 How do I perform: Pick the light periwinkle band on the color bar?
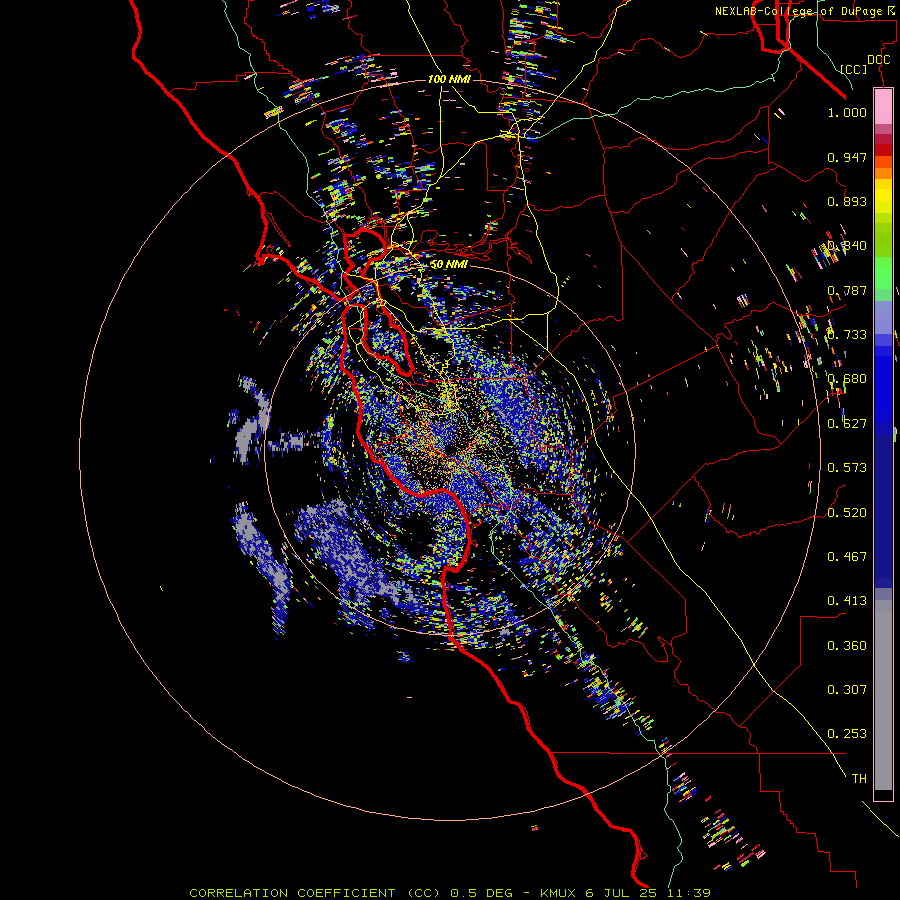[883, 318]
